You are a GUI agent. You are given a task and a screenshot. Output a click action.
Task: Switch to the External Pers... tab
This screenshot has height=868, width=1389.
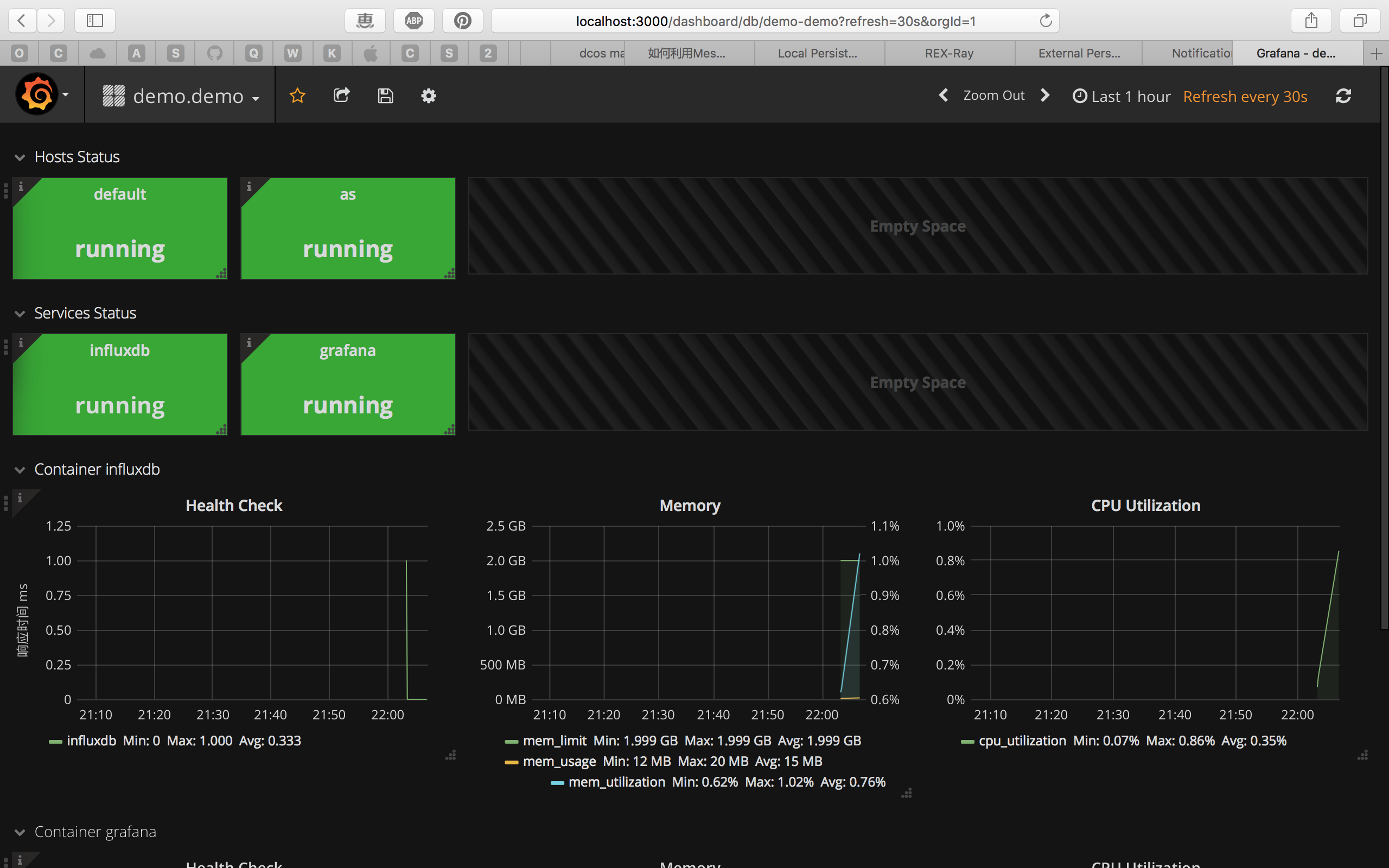pyautogui.click(x=1079, y=53)
